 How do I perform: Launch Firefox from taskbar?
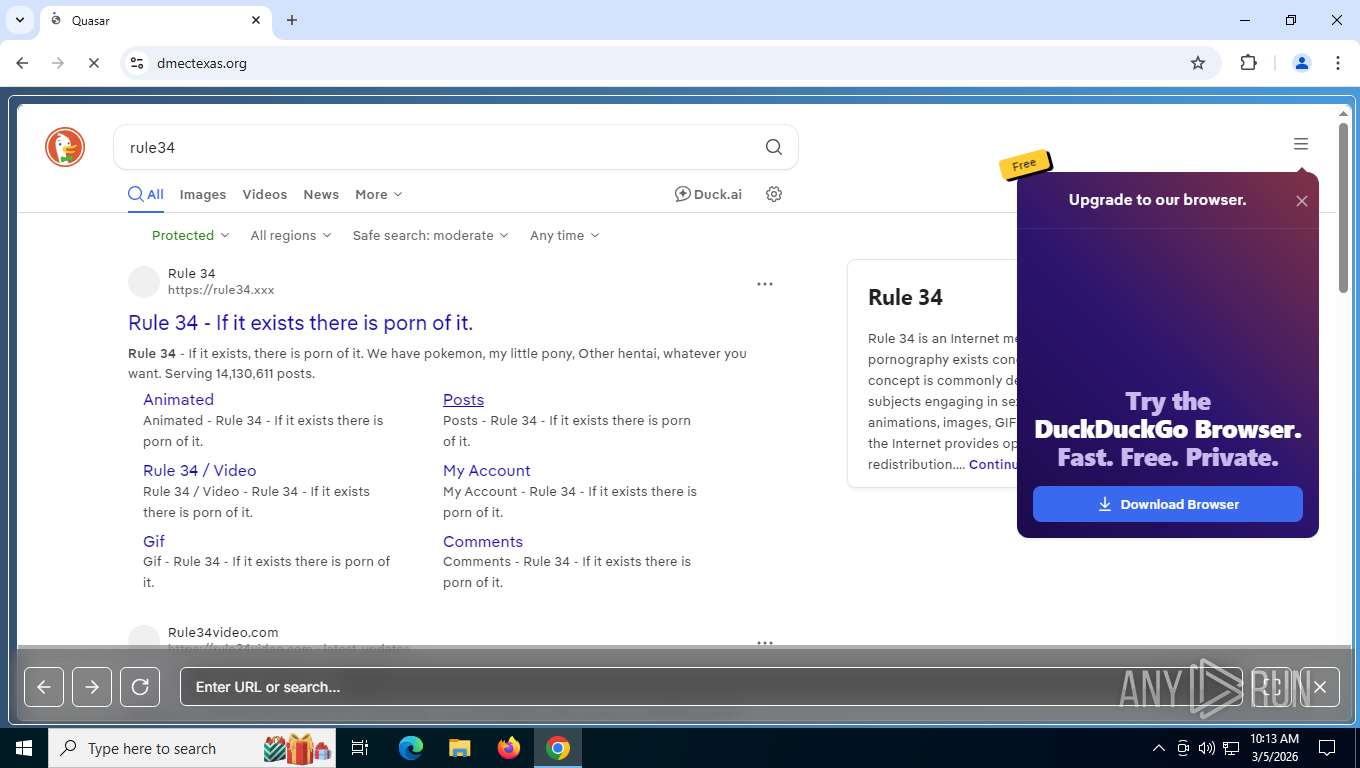coord(509,748)
